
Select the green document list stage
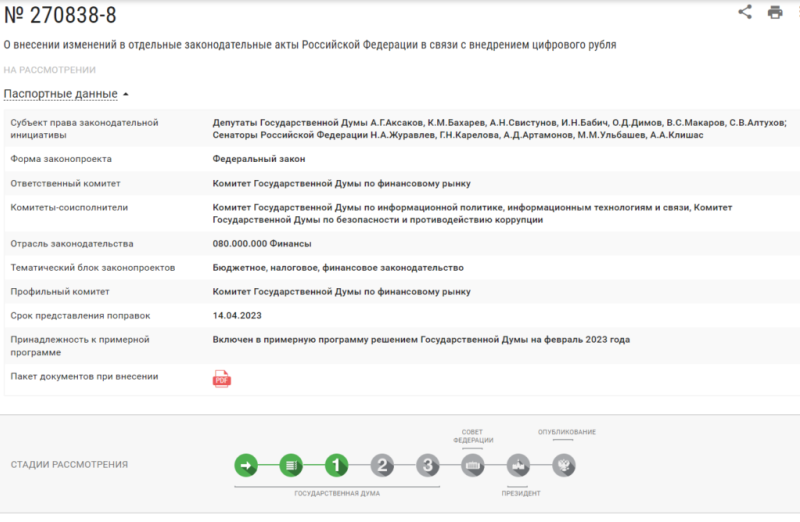click(291, 465)
